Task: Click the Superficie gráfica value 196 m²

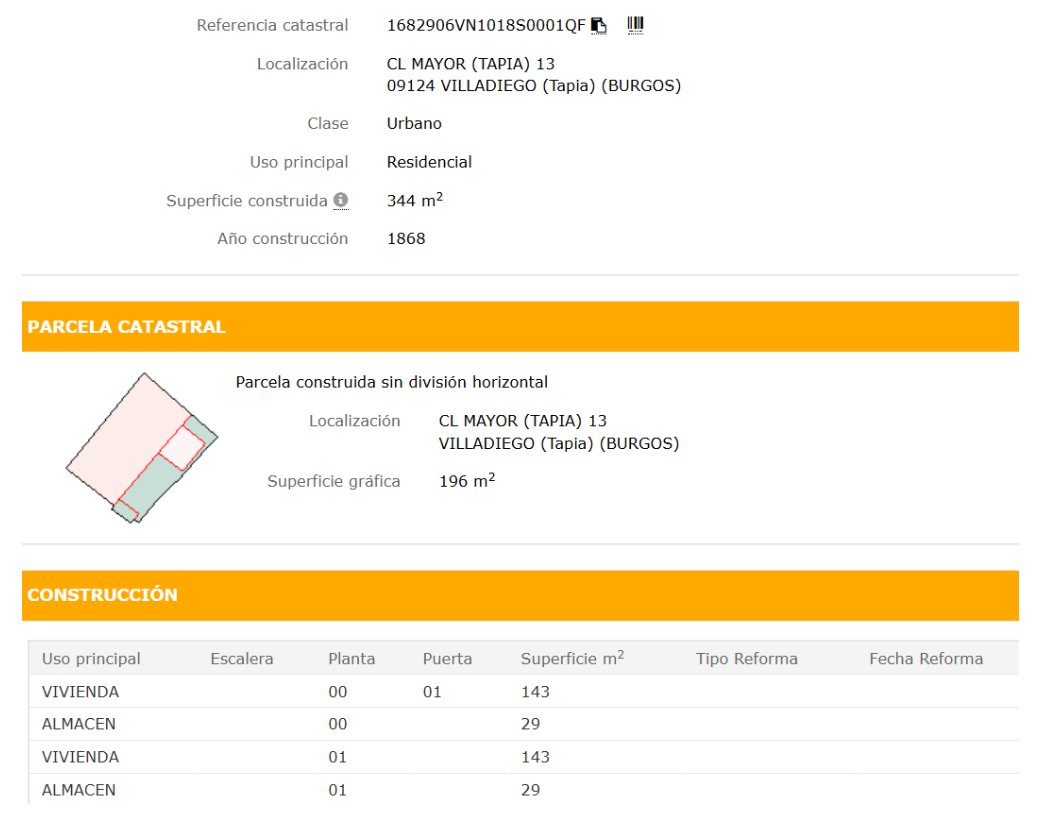Action: pyautogui.click(x=466, y=481)
